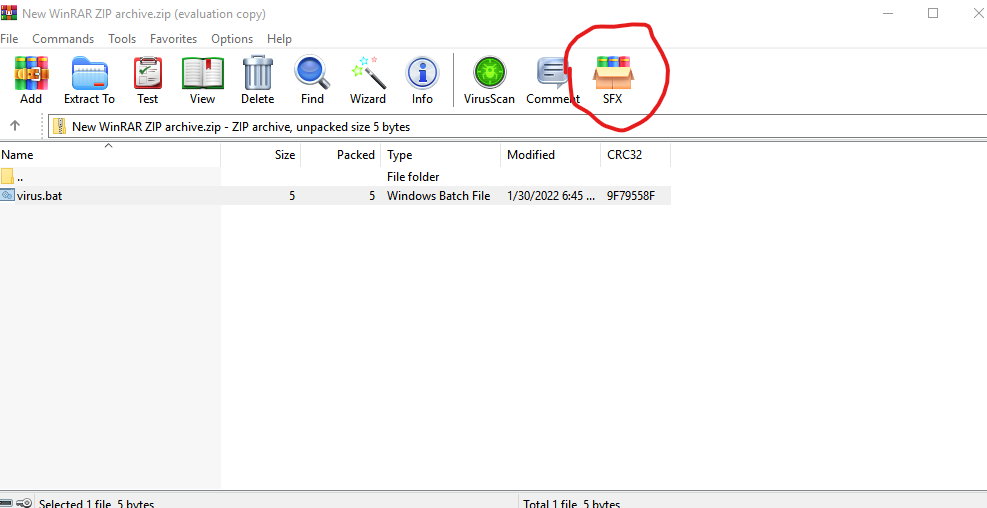Click 'File folder' type text
Screen dimensions: 987x508
[413, 177]
